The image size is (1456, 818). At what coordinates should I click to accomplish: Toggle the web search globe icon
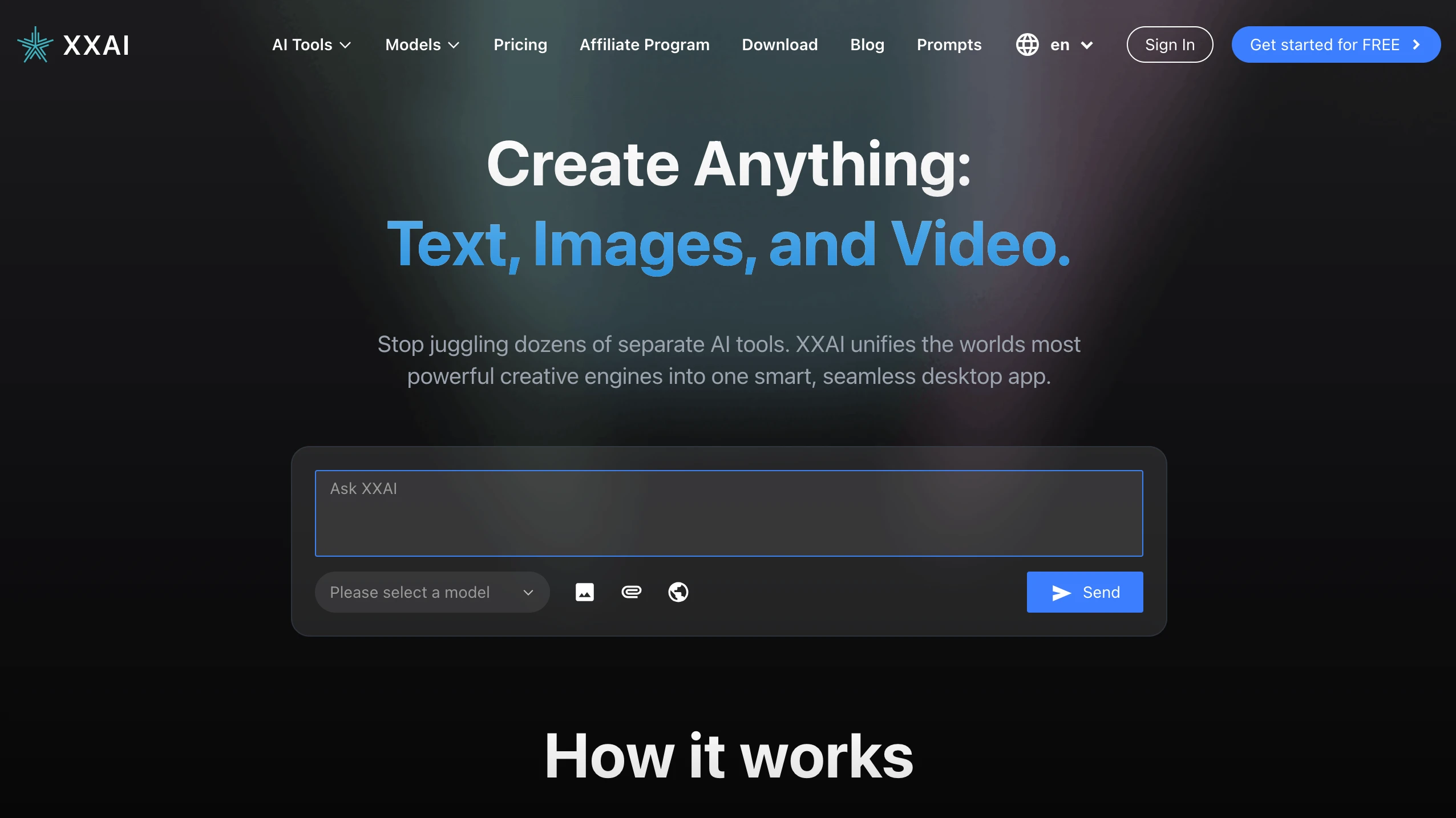click(678, 592)
